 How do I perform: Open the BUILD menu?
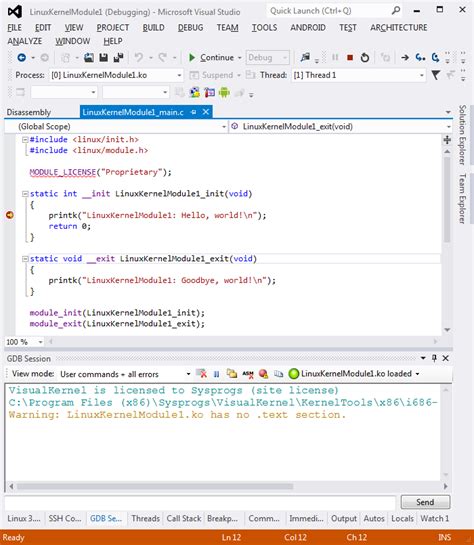pyautogui.click(x=154, y=27)
